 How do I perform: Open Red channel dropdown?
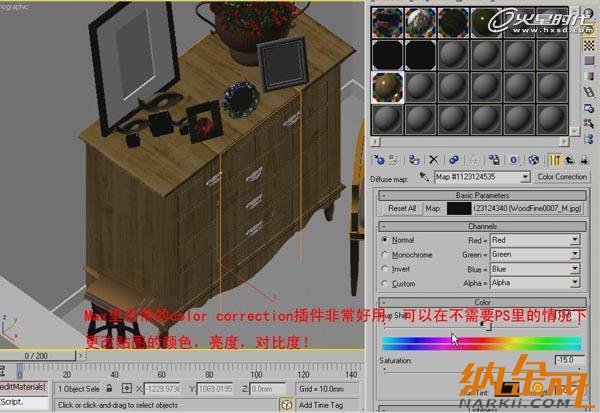[535, 240]
